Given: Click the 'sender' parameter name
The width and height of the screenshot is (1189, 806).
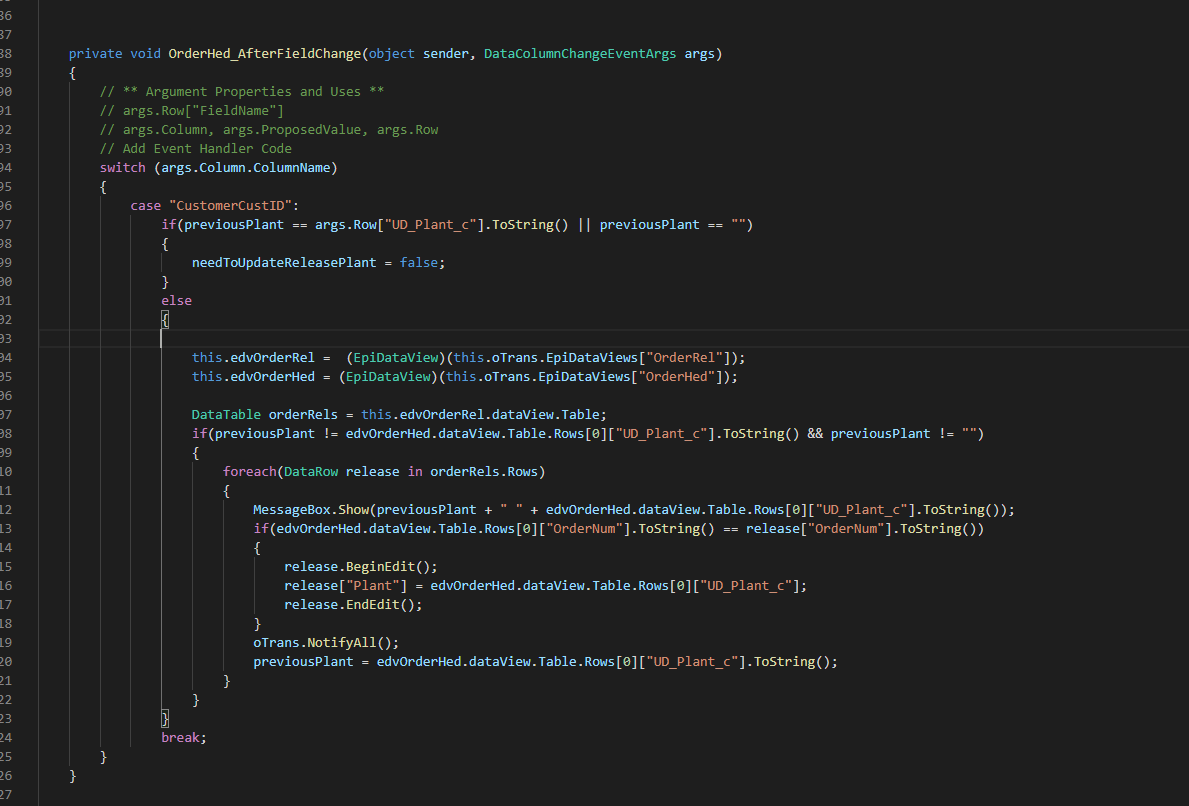Looking at the screenshot, I should point(446,54).
